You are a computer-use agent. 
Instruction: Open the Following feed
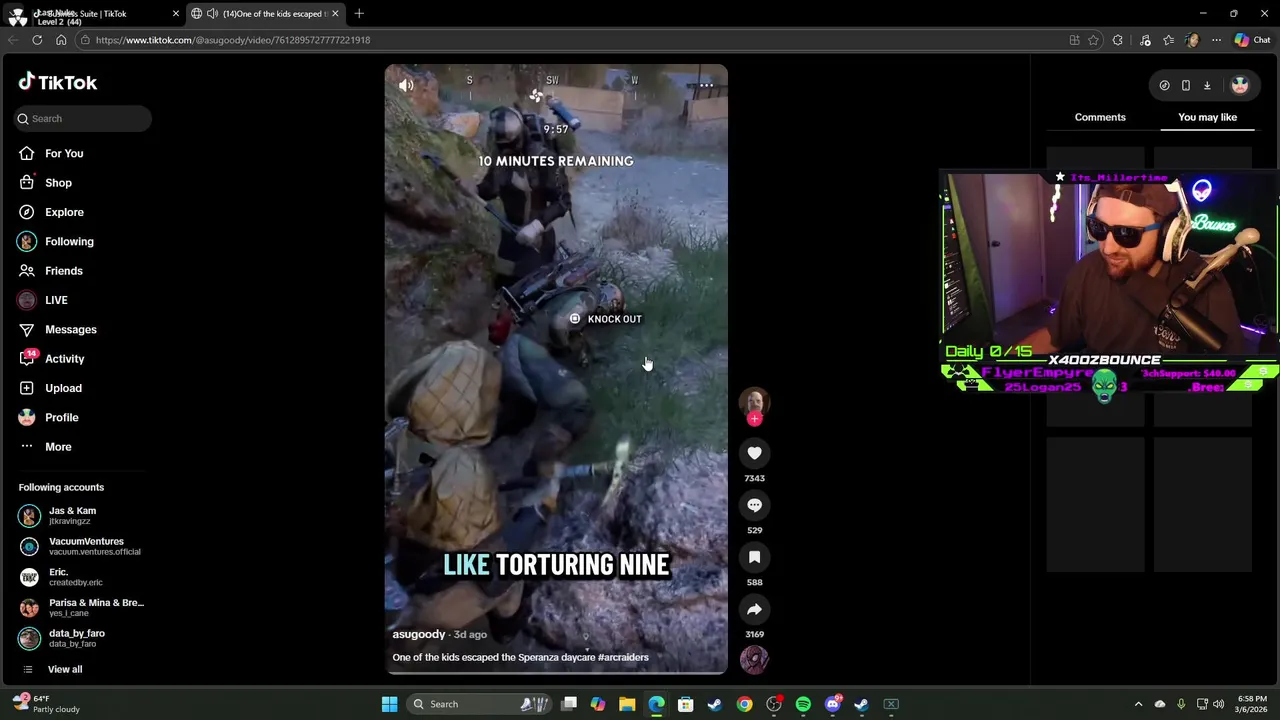tap(69, 241)
